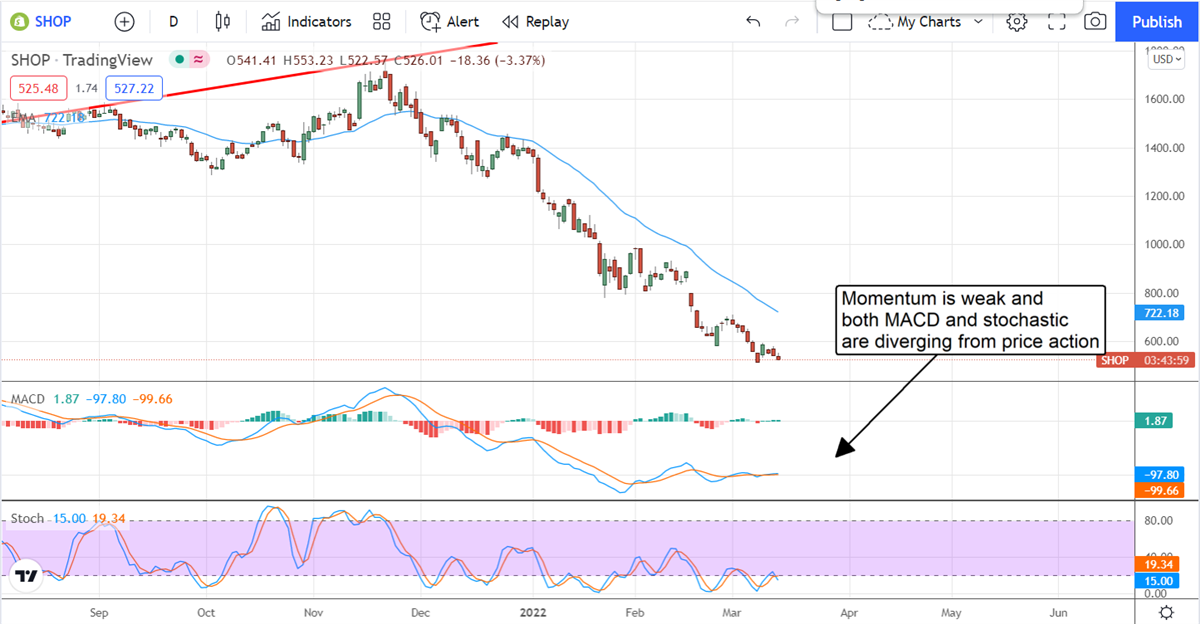Click the Jun label on time axis
The image size is (1200, 624).
1059,612
